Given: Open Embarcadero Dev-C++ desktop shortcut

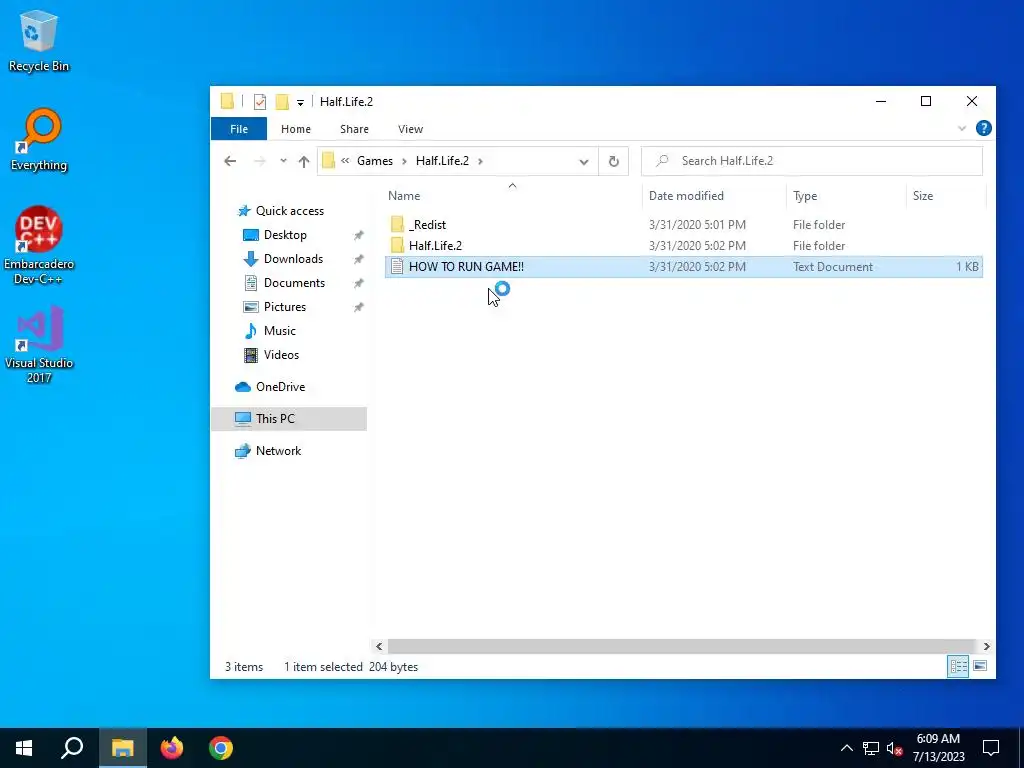Looking at the screenshot, I should click(x=39, y=246).
